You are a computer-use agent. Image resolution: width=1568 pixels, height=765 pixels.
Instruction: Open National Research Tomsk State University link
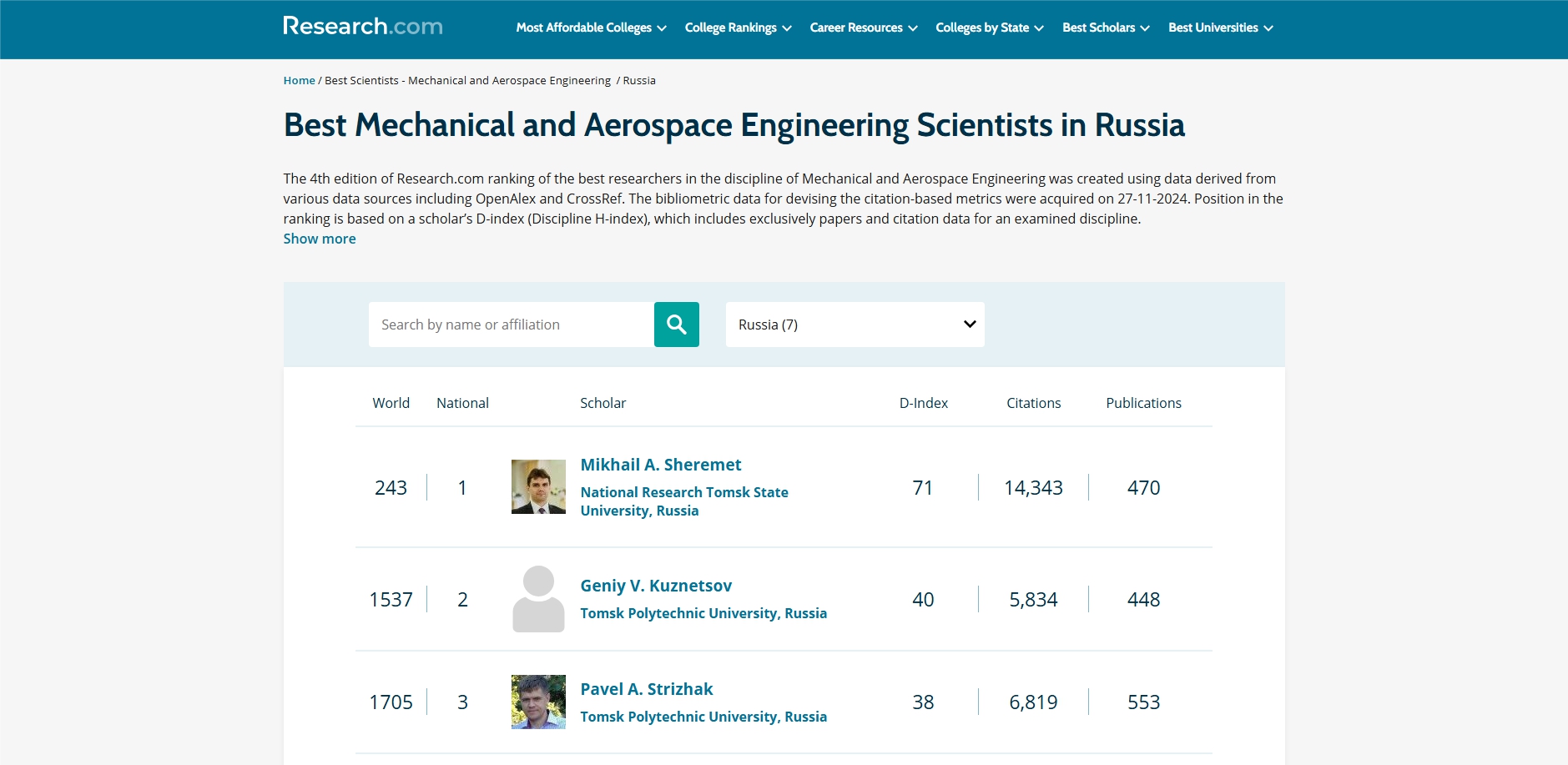pos(684,501)
